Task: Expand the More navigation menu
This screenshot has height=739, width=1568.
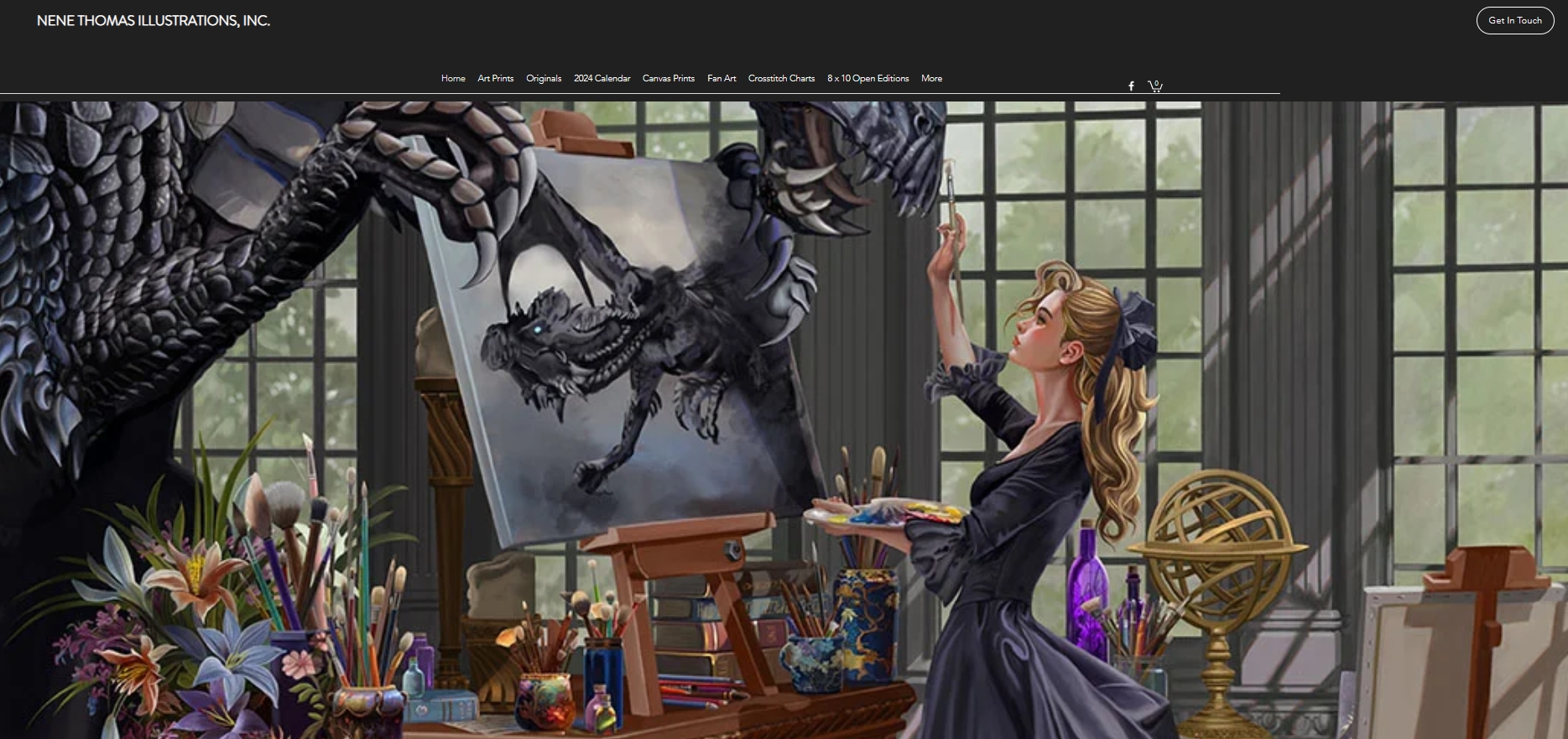Action: [932, 78]
